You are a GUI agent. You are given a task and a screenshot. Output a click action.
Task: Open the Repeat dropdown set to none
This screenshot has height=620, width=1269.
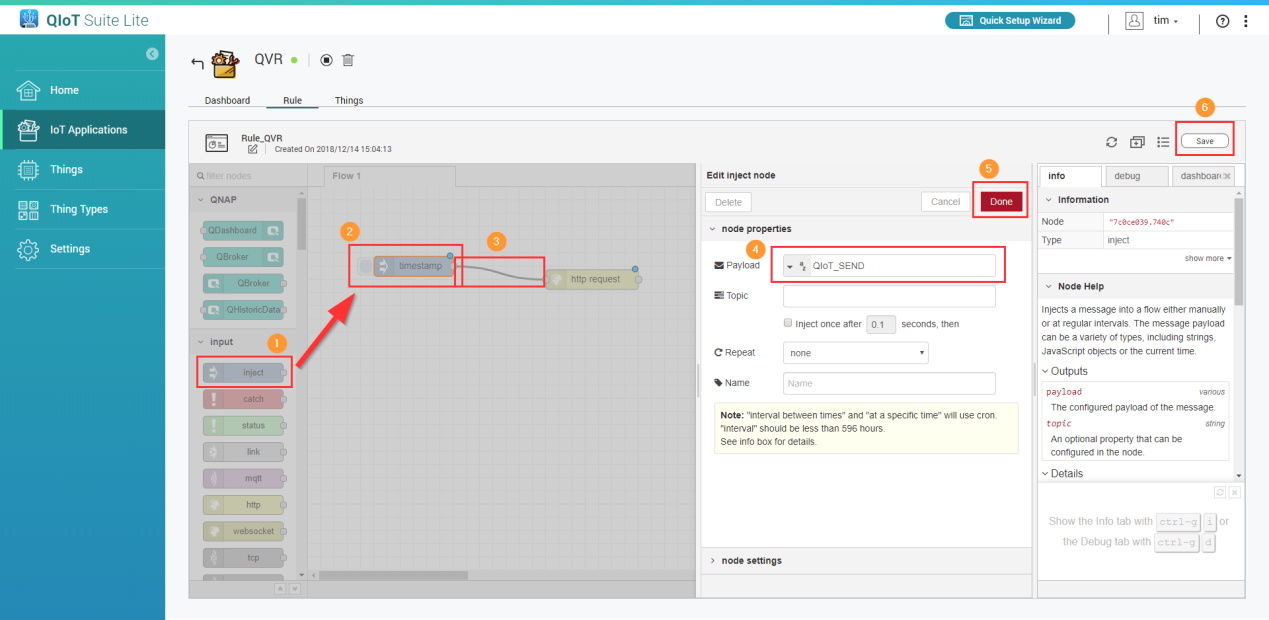click(x=856, y=353)
